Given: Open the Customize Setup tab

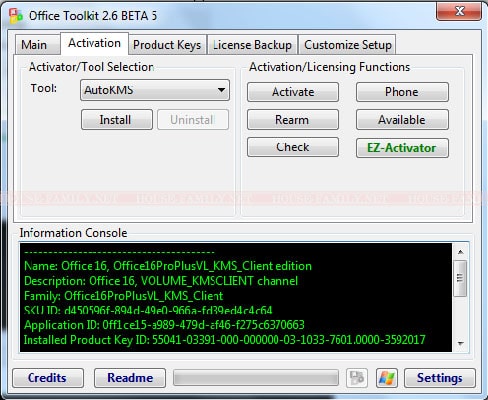Looking at the screenshot, I should click(x=348, y=45).
